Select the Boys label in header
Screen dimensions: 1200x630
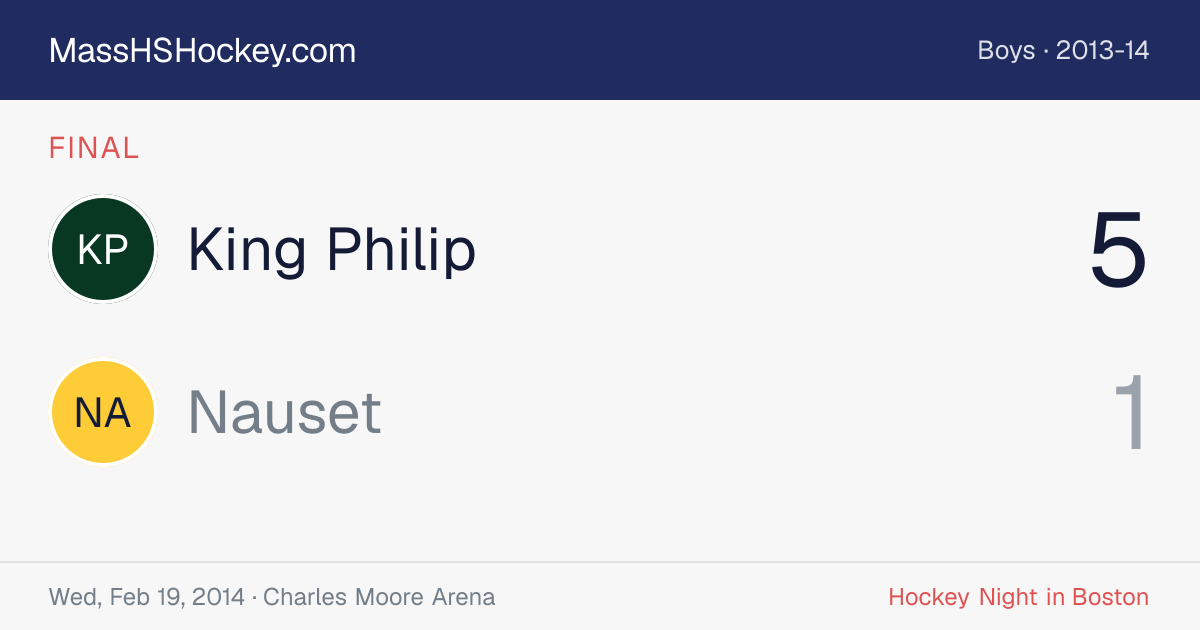coord(1006,51)
